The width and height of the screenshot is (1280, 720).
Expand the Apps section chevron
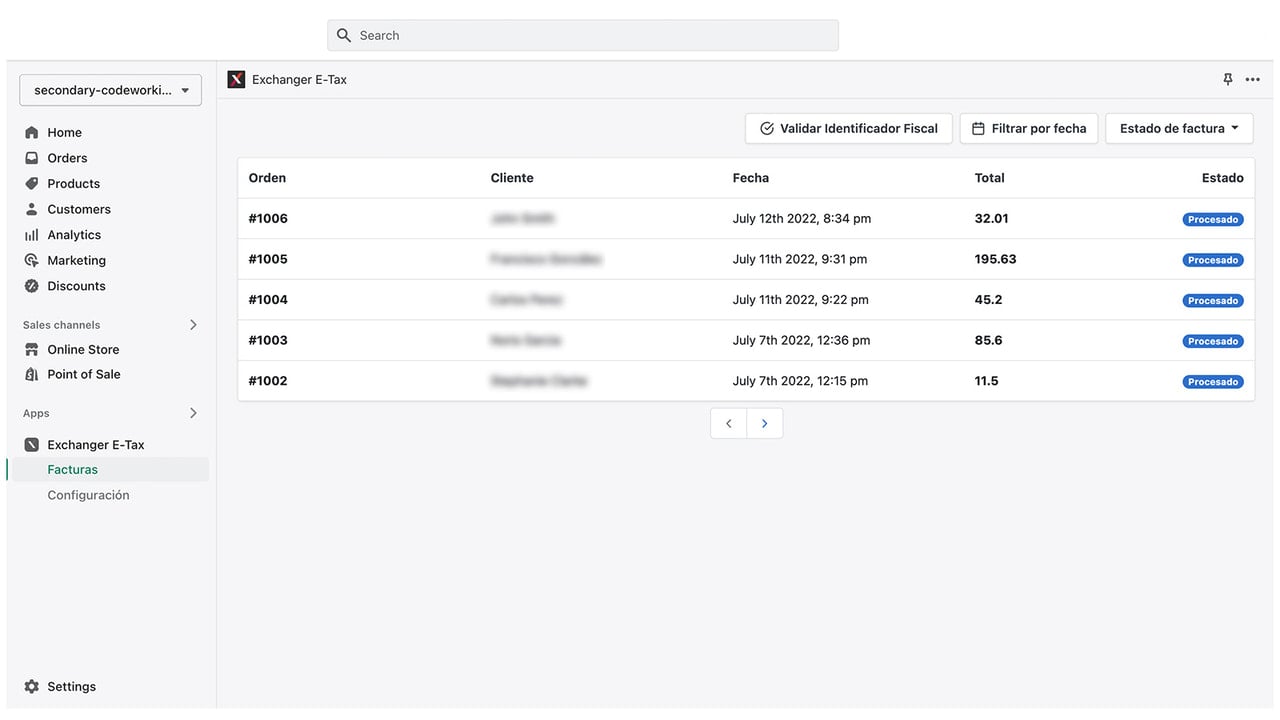click(x=193, y=413)
